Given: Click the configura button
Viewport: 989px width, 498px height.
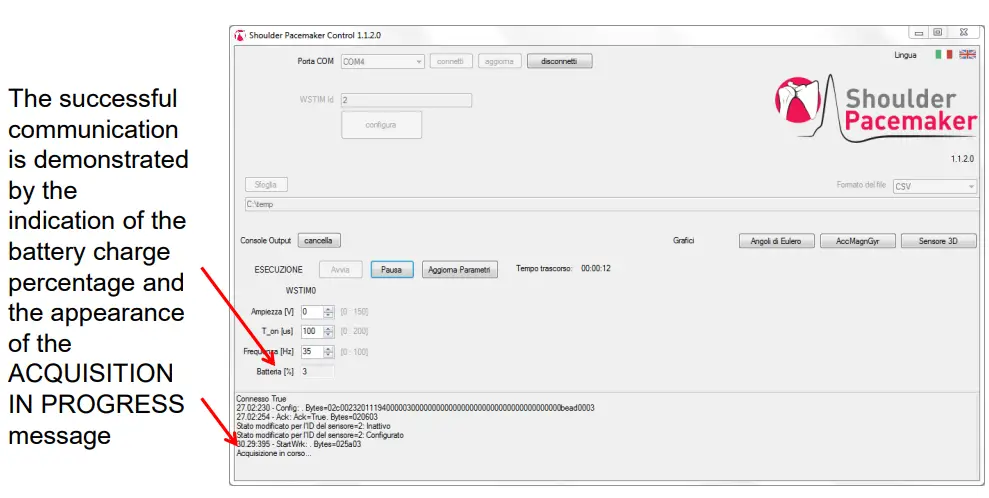Looking at the screenshot, I should click(381, 125).
